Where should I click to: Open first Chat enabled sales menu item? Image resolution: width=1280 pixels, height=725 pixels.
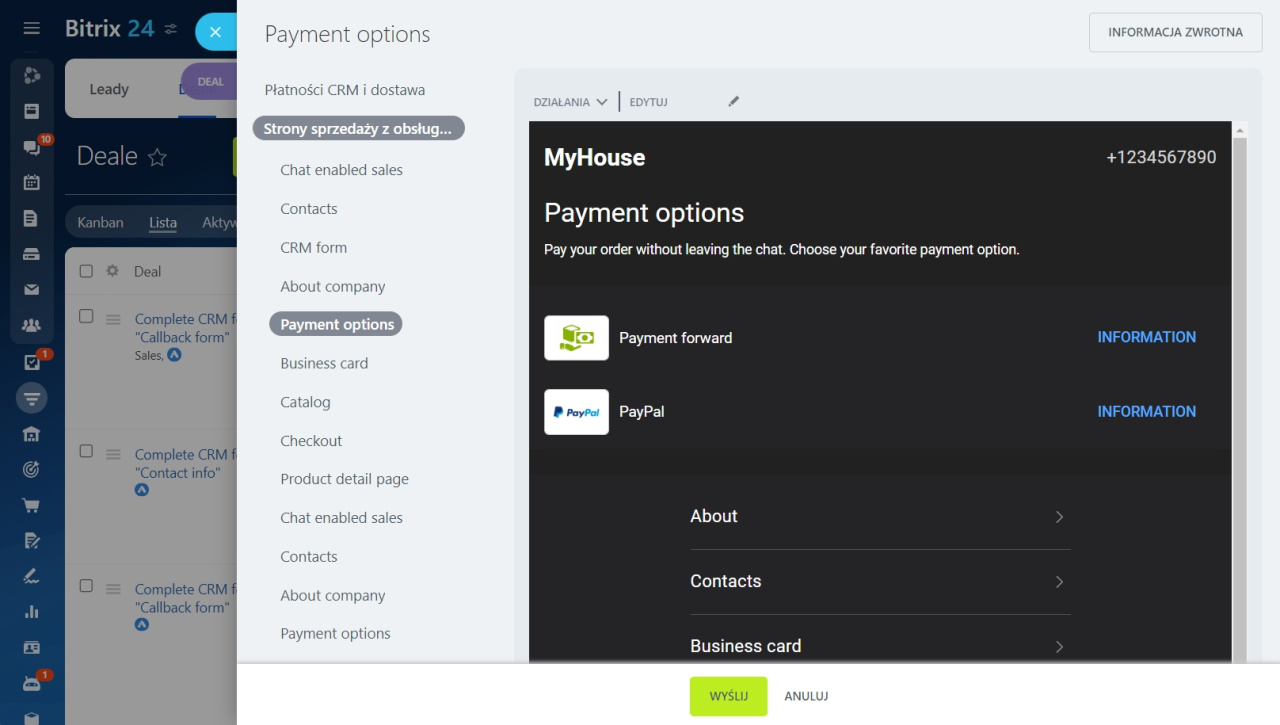[341, 170]
